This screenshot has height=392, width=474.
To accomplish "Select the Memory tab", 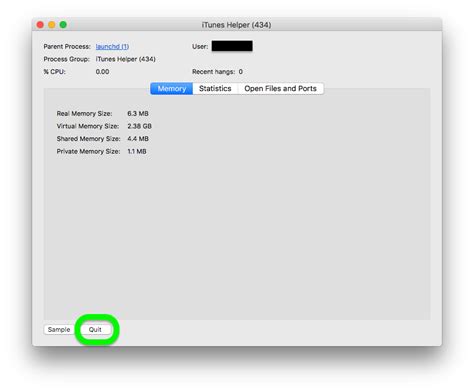I will 172,89.
